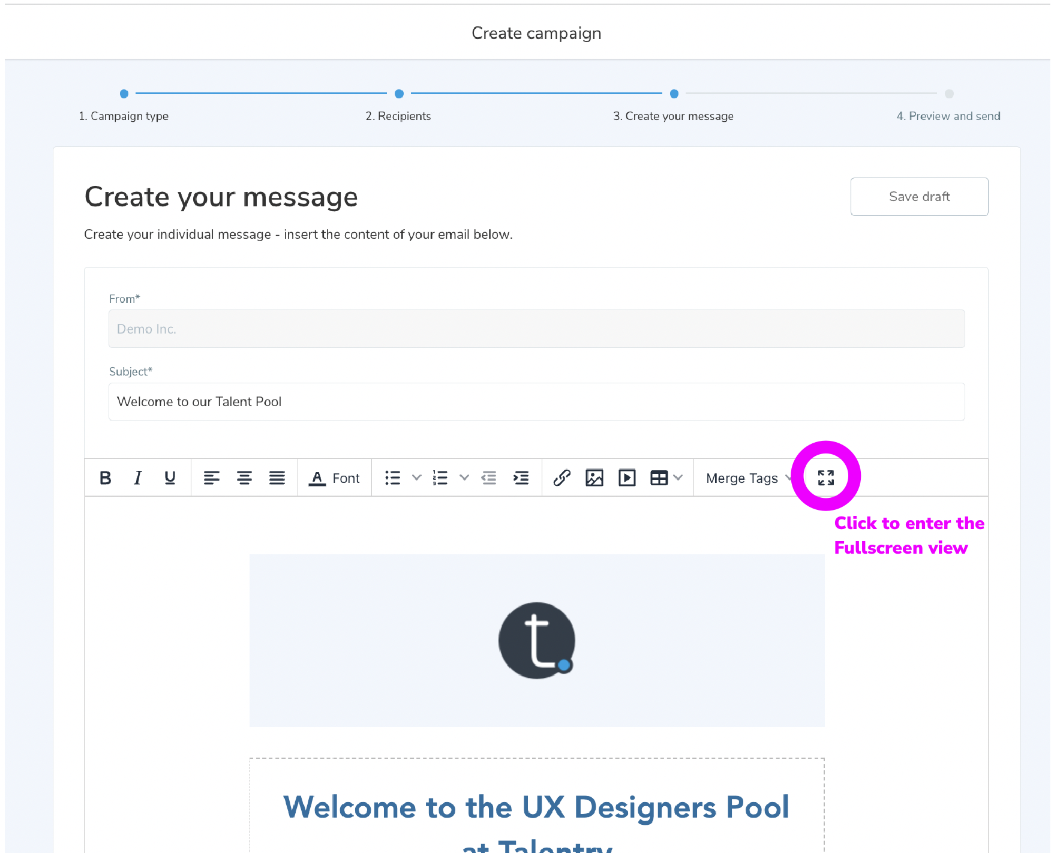This screenshot has height=853, width=1051.
Task: Insert a bulleted list
Action: (x=393, y=478)
